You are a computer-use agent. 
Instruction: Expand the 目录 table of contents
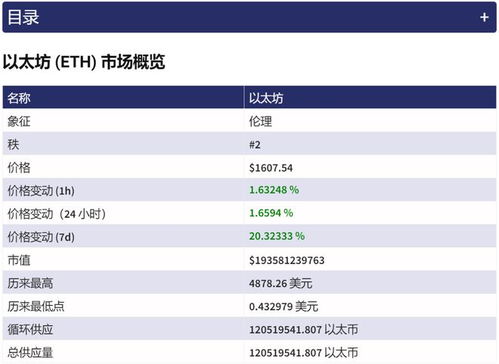tap(249, 17)
